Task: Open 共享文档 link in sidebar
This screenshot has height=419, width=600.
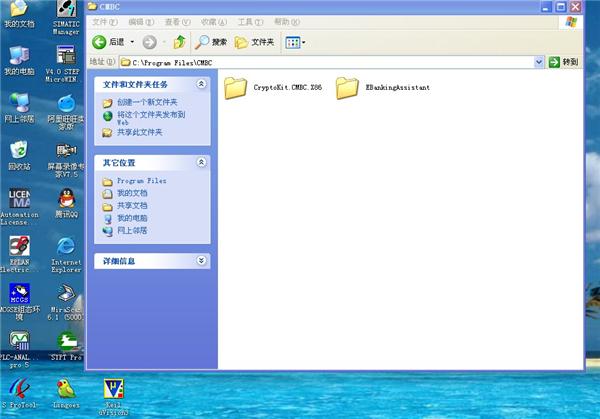Action: pyautogui.click(x=132, y=206)
